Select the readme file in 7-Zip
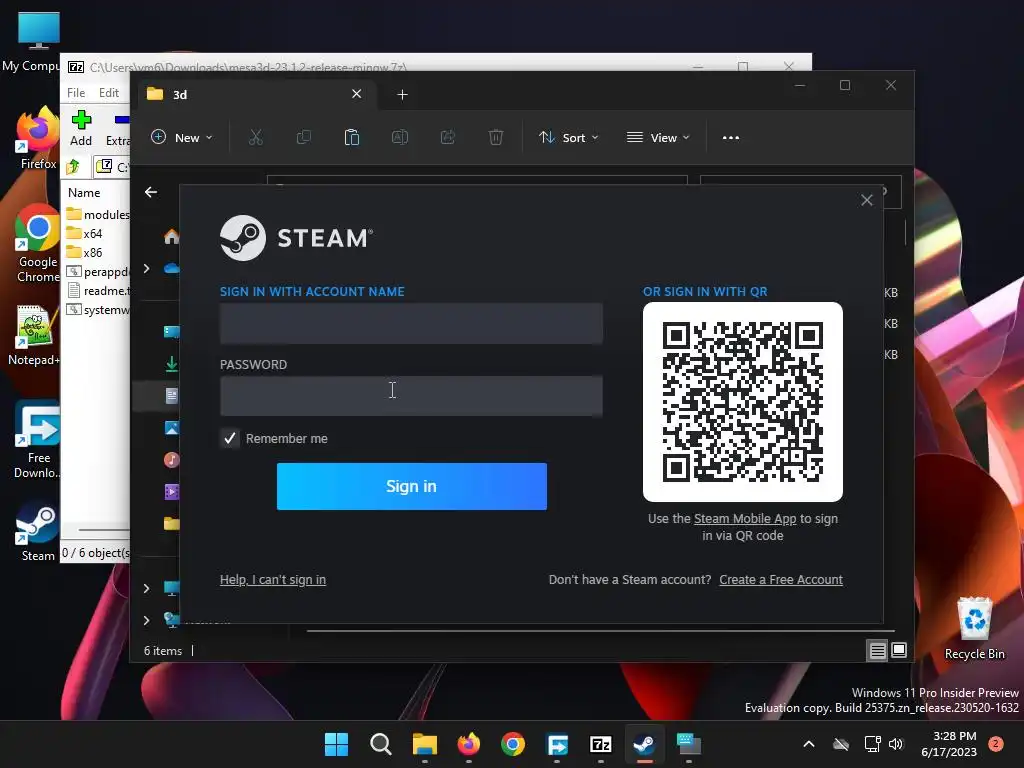The width and height of the screenshot is (1024, 768). 98,291
